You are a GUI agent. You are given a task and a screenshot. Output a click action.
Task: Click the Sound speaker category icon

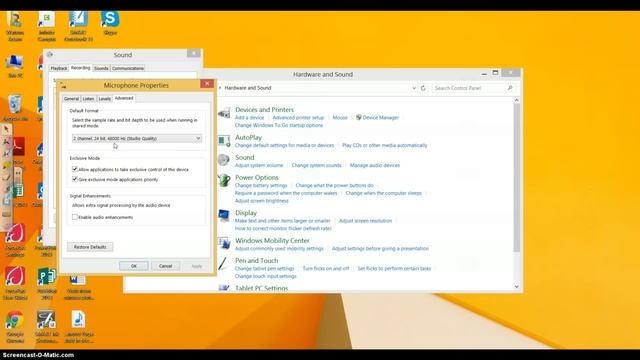point(224,160)
